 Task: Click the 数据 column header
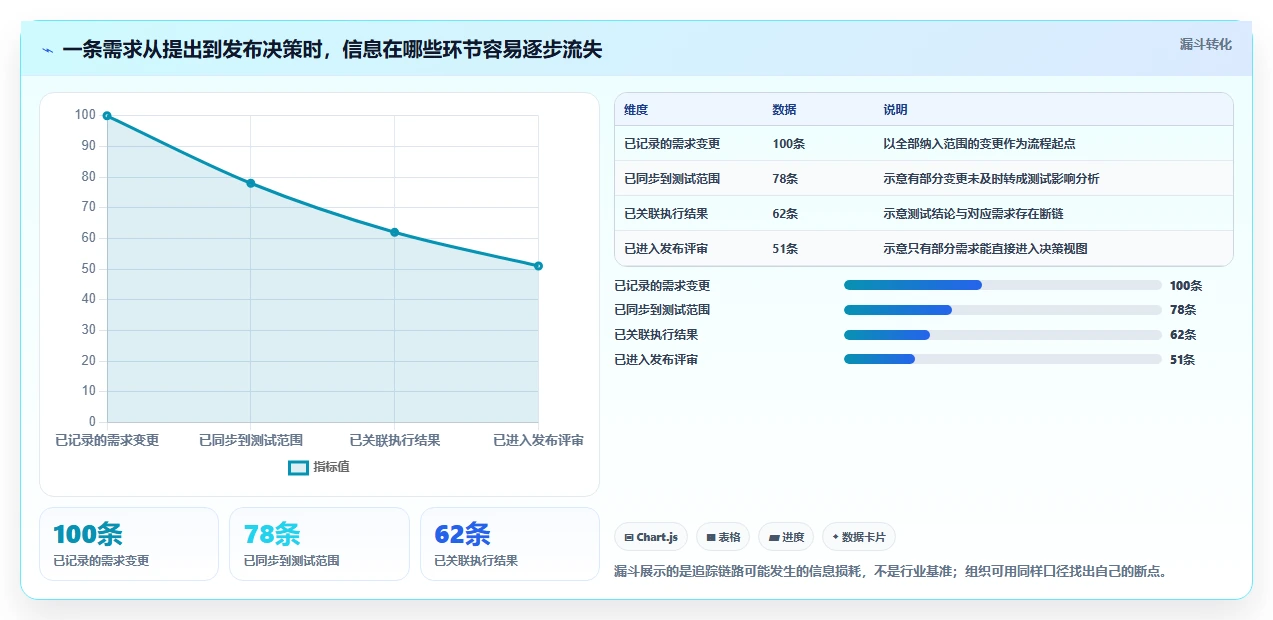tap(784, 110)
